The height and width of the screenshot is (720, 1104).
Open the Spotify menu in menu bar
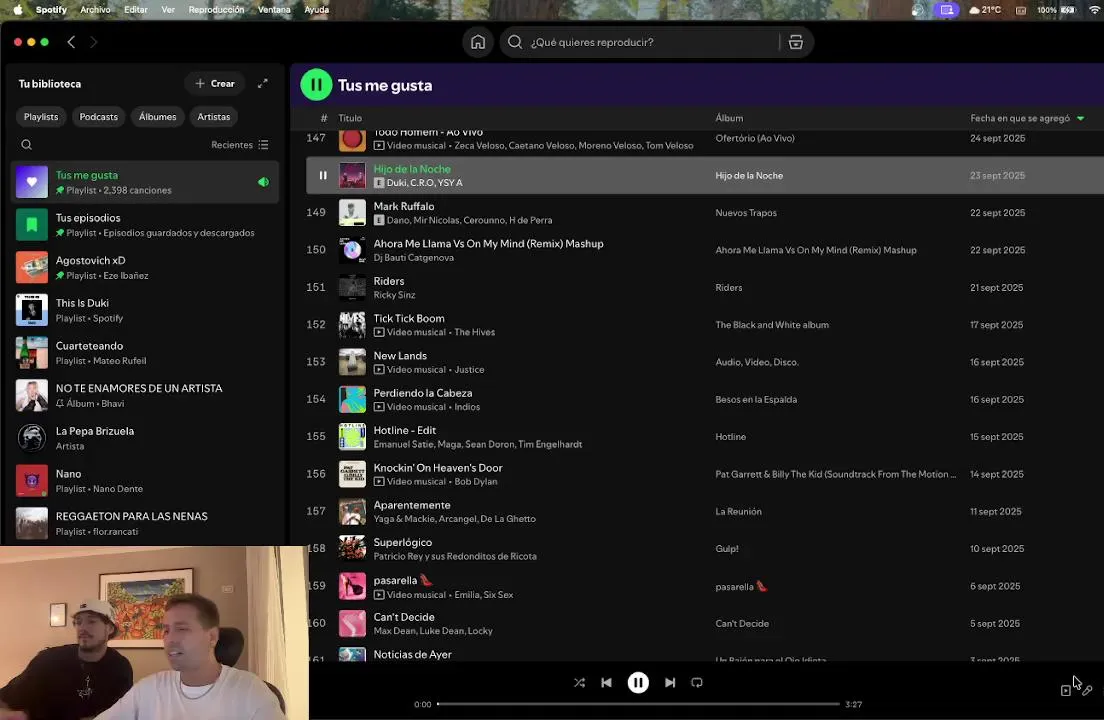(x=51, y=10)
